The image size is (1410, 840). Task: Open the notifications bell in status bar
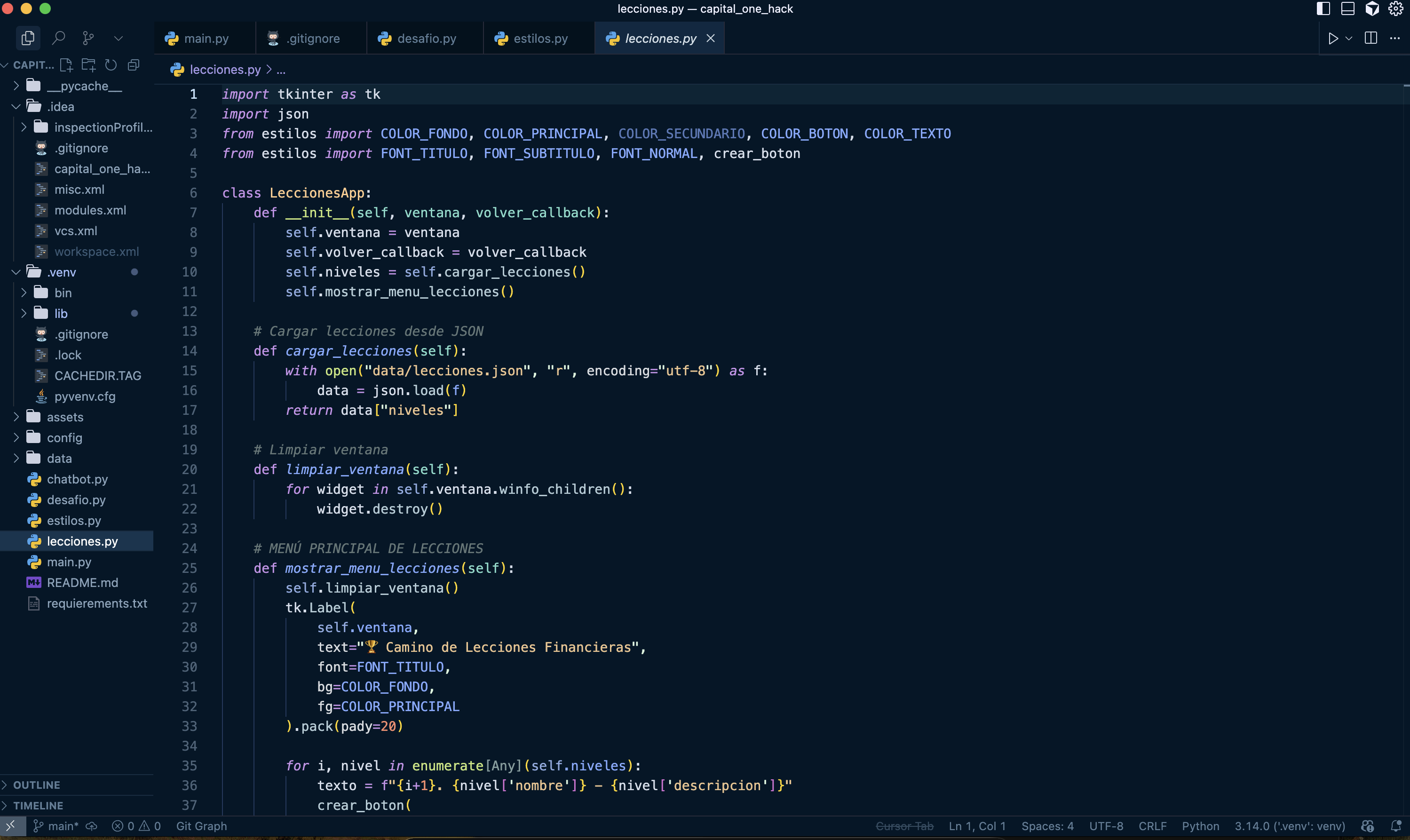click(1396, 826)
